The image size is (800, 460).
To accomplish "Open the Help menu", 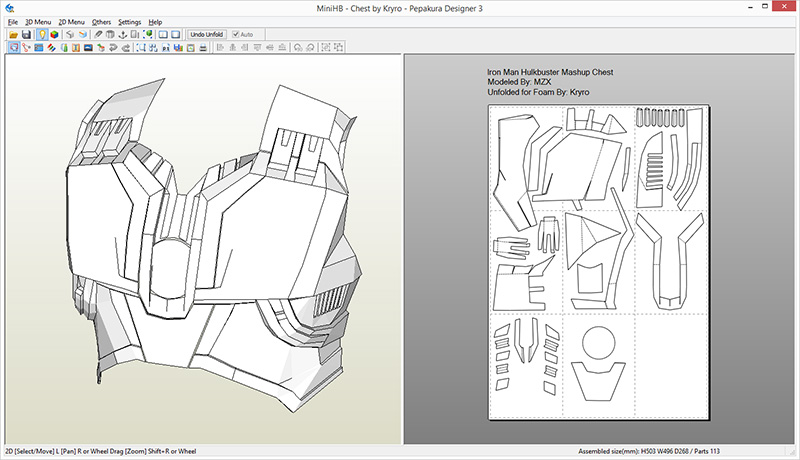I will click(155, 22).
